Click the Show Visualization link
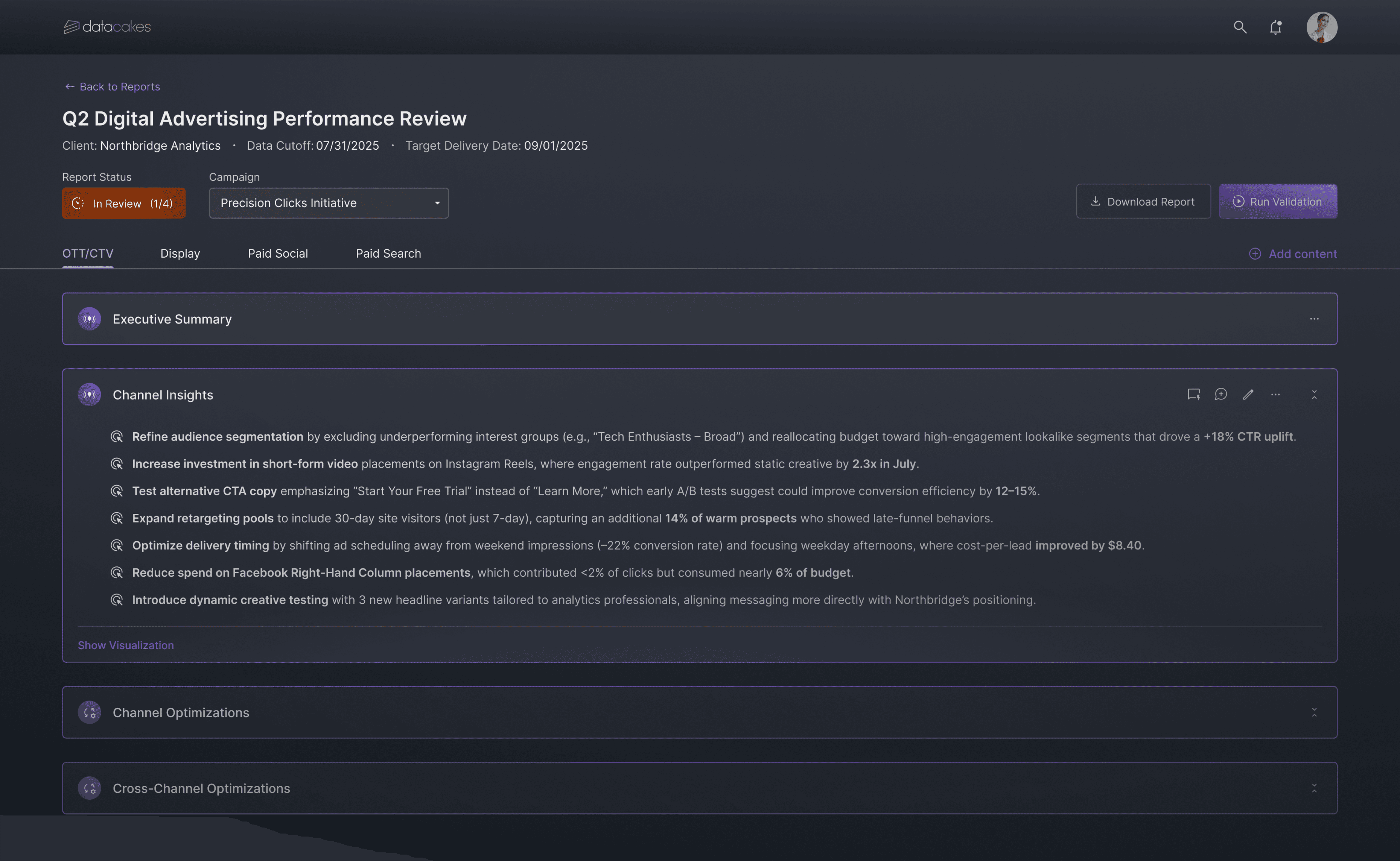The image size is (1400, 861). coord(125,645)
